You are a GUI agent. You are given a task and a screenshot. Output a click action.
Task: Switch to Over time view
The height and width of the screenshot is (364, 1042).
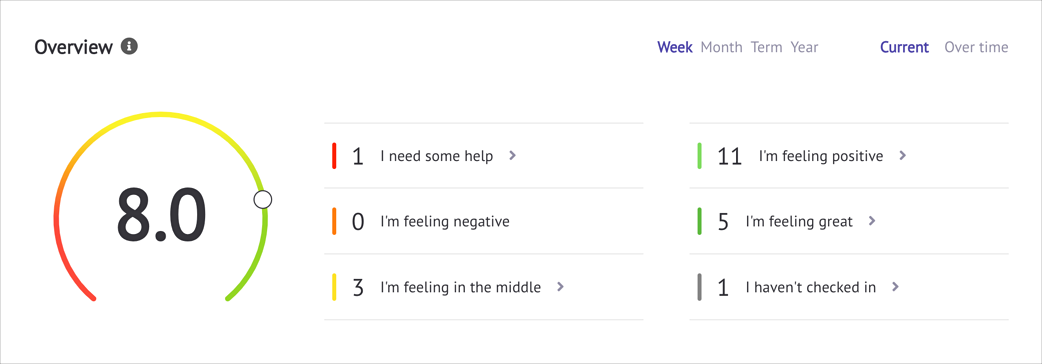(x=976, y=47)
